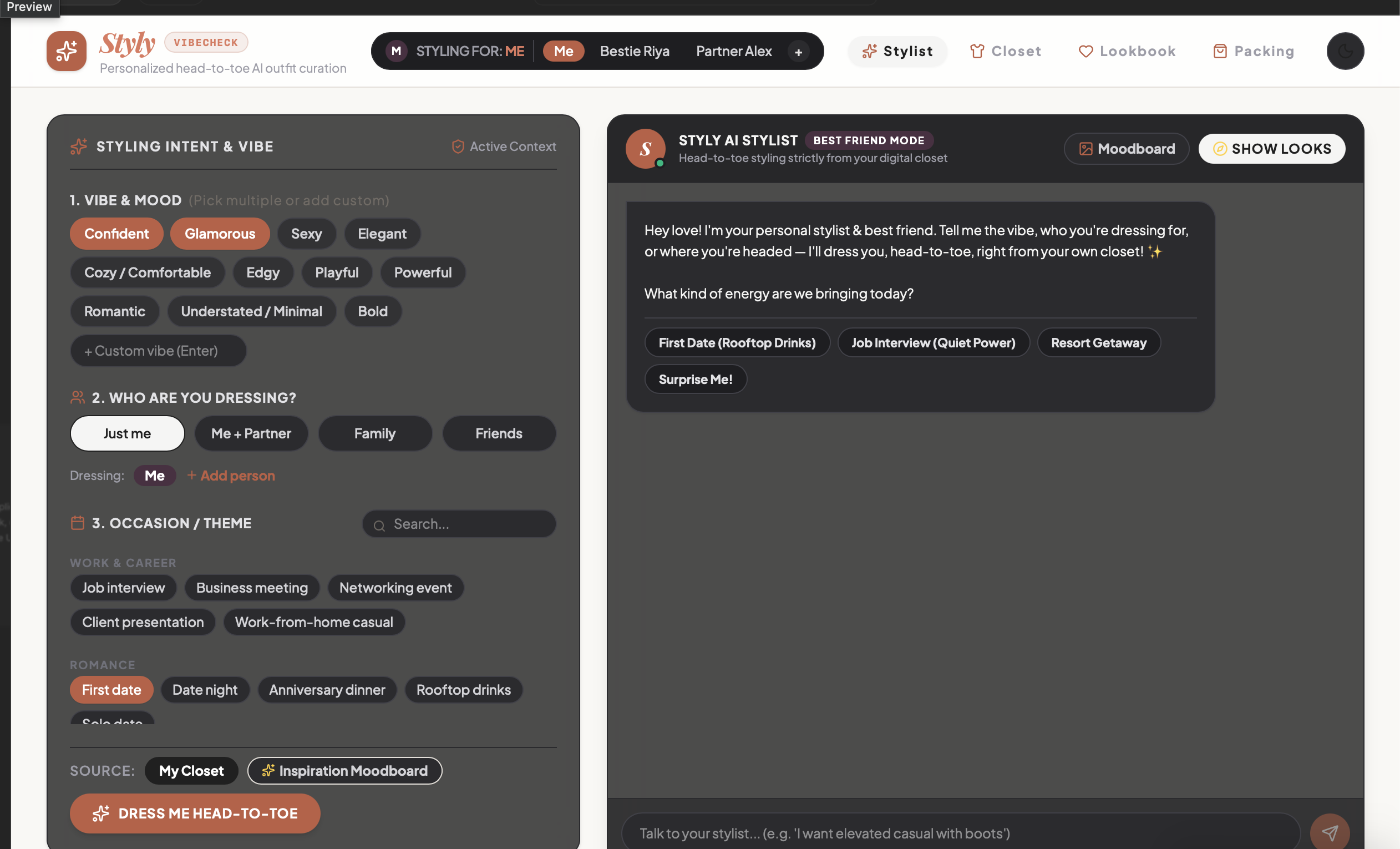This screenshot has width=1400, height=849.
Task: Set source to Inspiration Moodboard
Action: (x=345, y=771)
